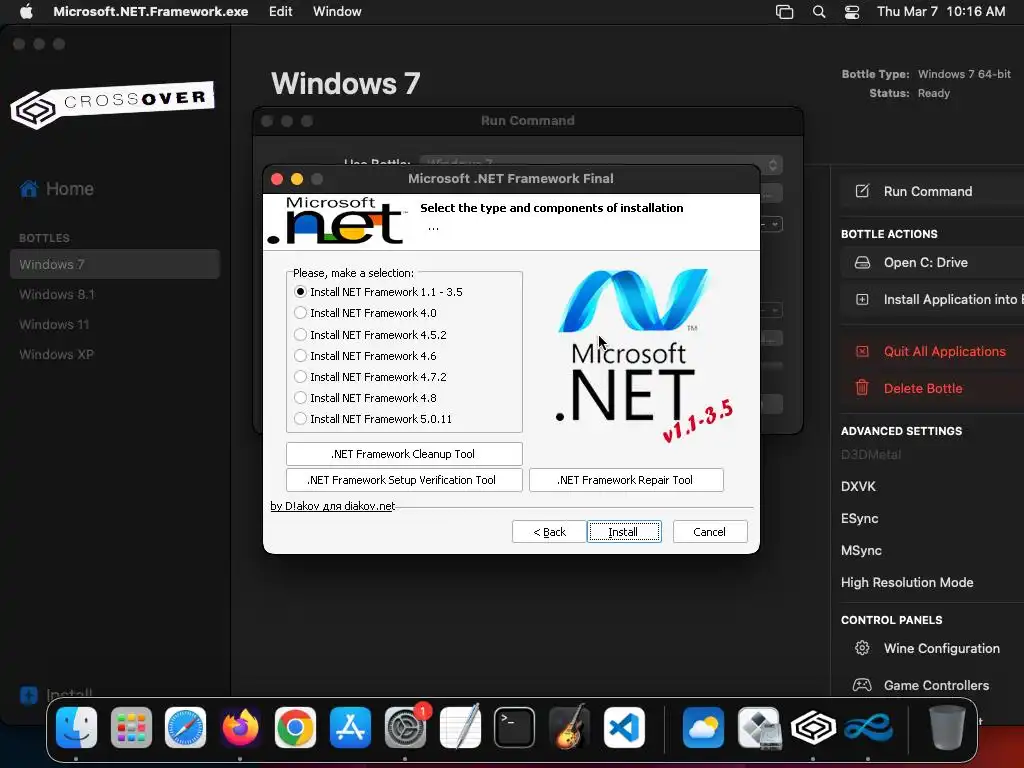The width and height of the screenshot is (1024, 768).
Task: Toggle DXVK advanced setting
Action: pos(858,487)
